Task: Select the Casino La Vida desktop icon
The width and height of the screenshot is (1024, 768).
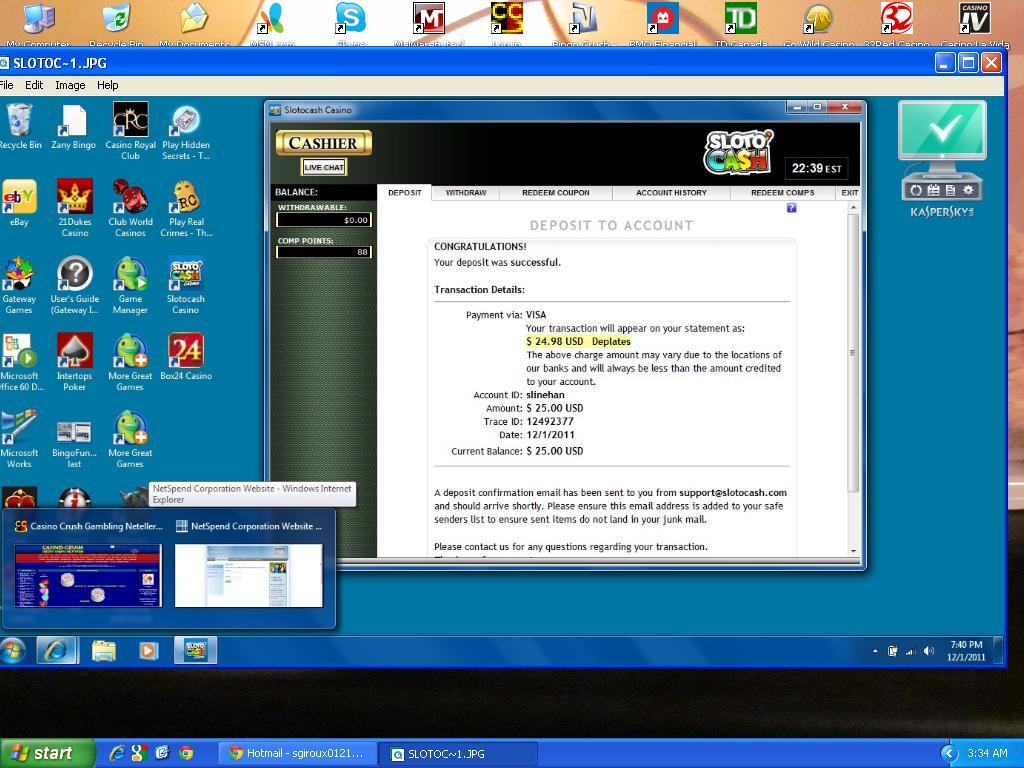Action: (x=975, y=23)
